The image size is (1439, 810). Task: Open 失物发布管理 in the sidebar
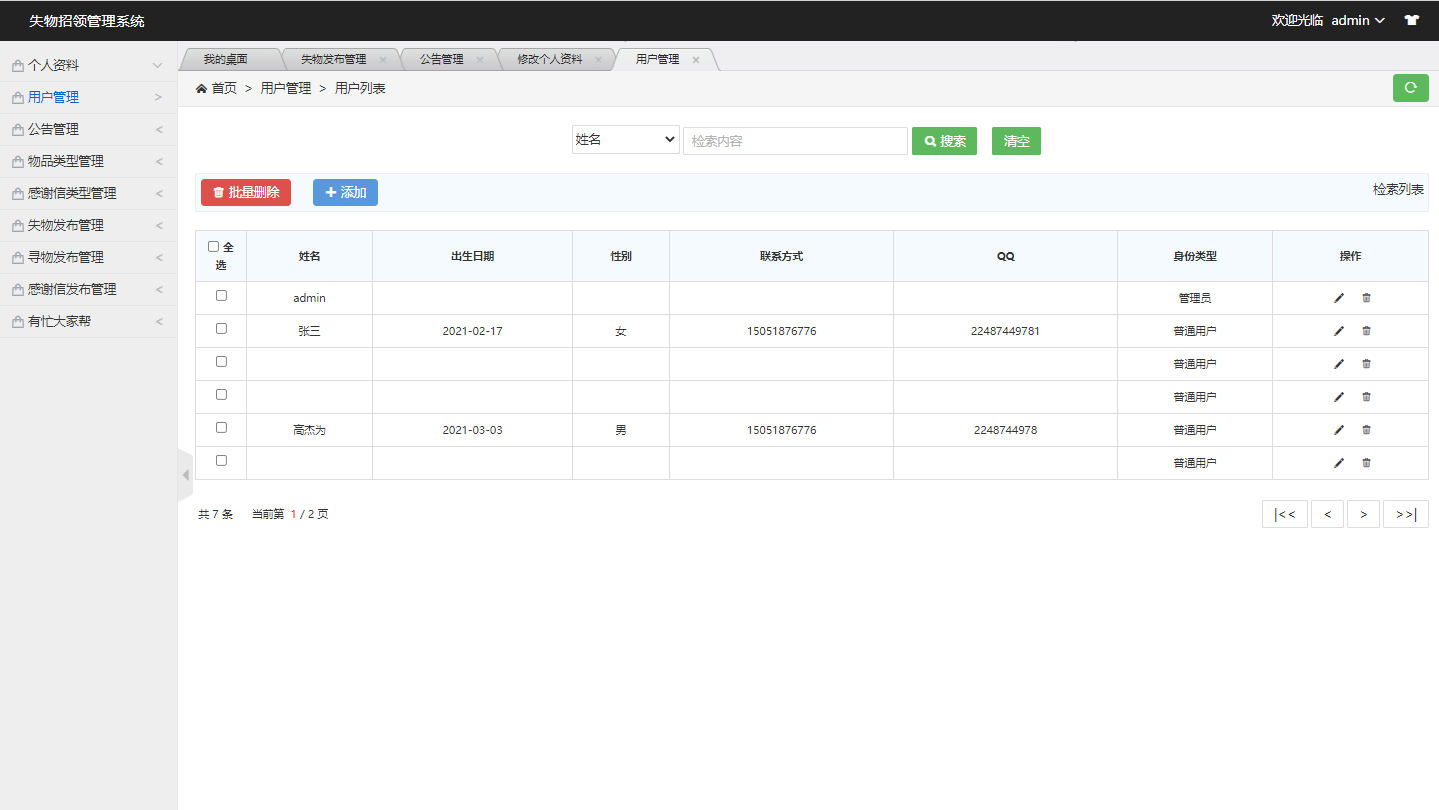[88, 225]
